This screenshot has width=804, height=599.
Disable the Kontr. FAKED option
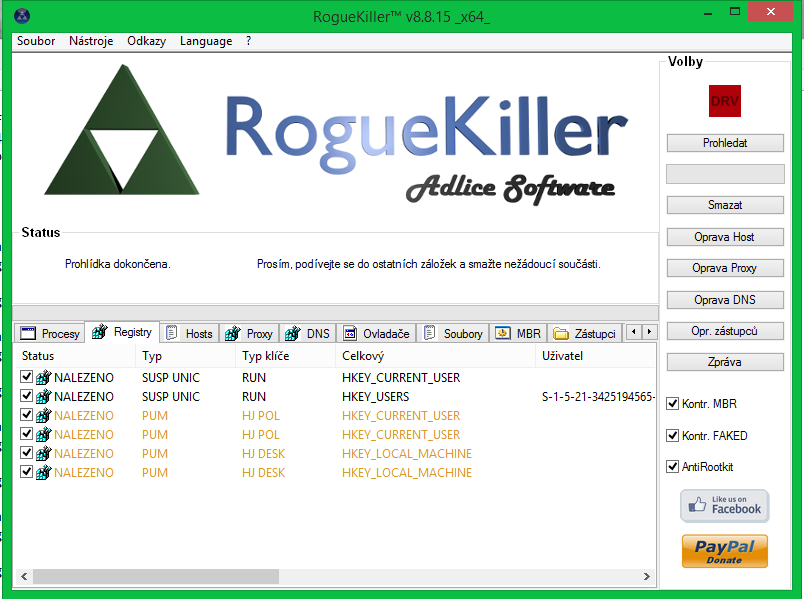click(x=672, y=435)
